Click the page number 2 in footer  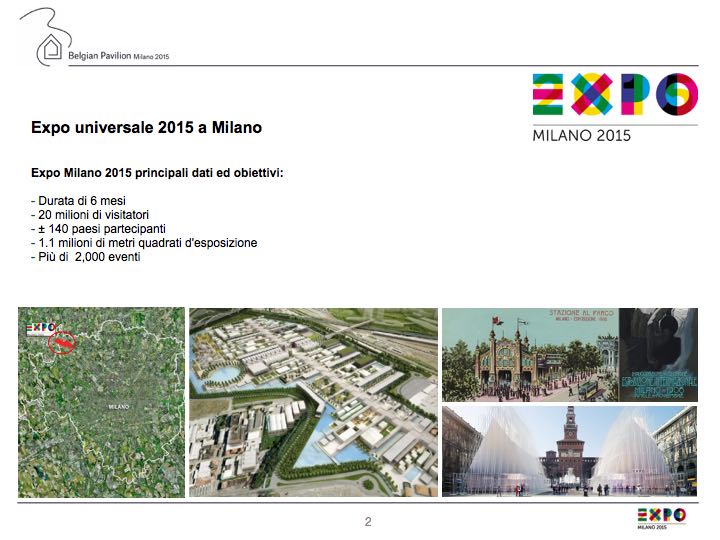tap(367, 521)
